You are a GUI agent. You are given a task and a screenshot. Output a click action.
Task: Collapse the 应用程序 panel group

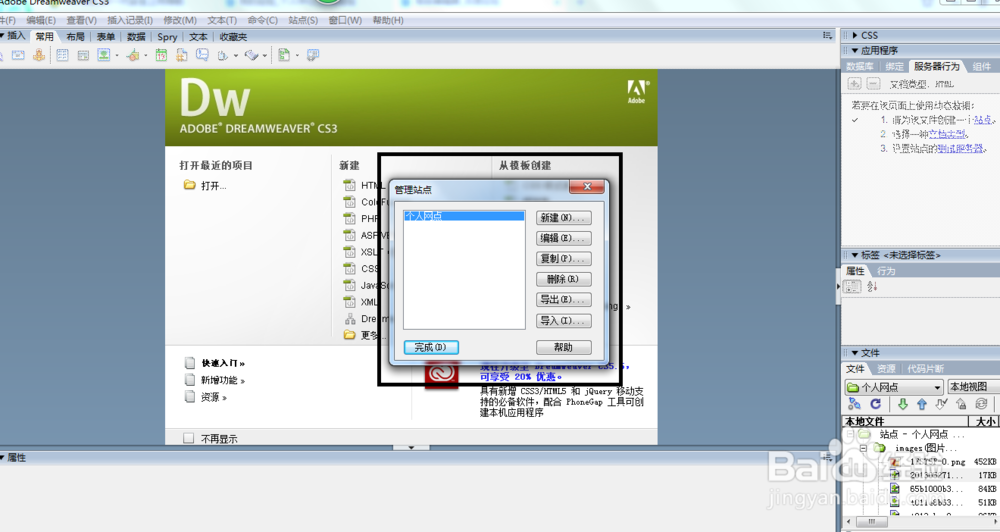(855, 50)
